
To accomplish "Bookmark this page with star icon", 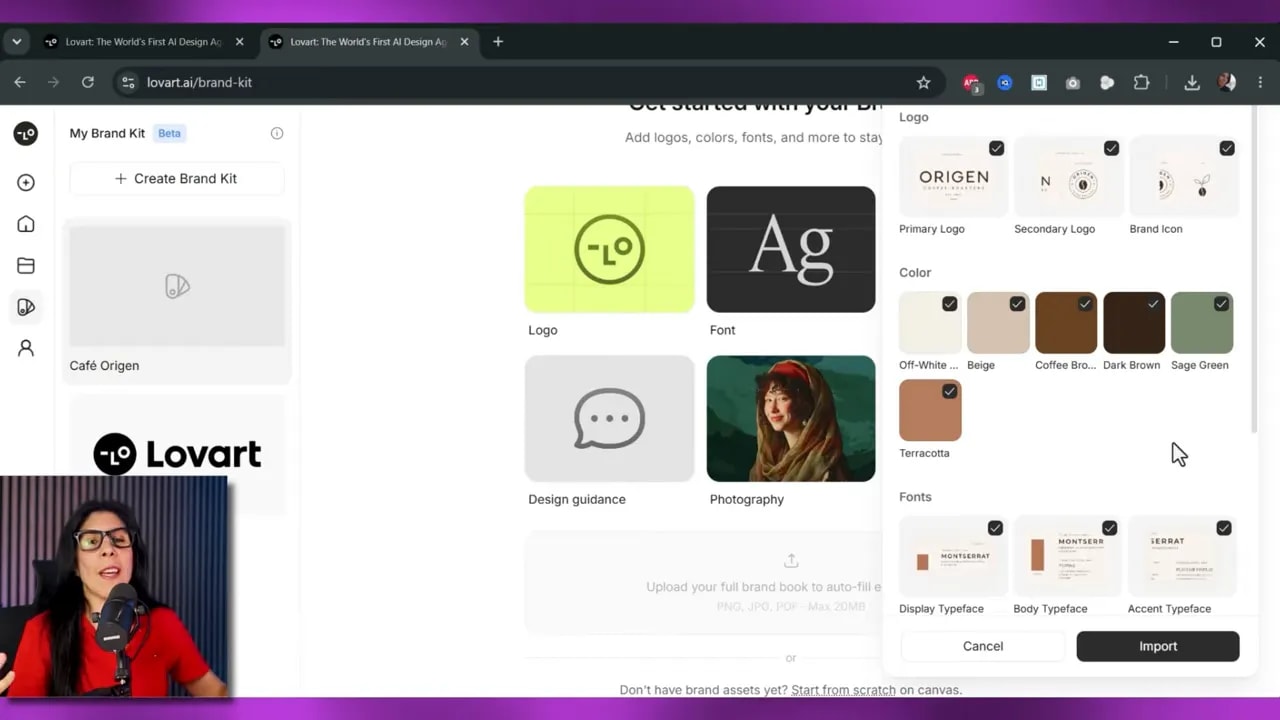I will pyautogui.click(x=923, y=83).
